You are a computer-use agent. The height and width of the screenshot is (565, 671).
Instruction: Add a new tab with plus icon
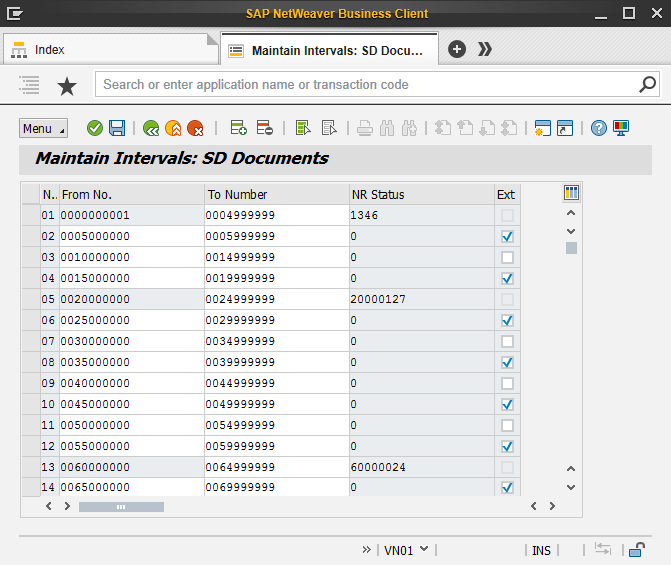pos(457,49)
